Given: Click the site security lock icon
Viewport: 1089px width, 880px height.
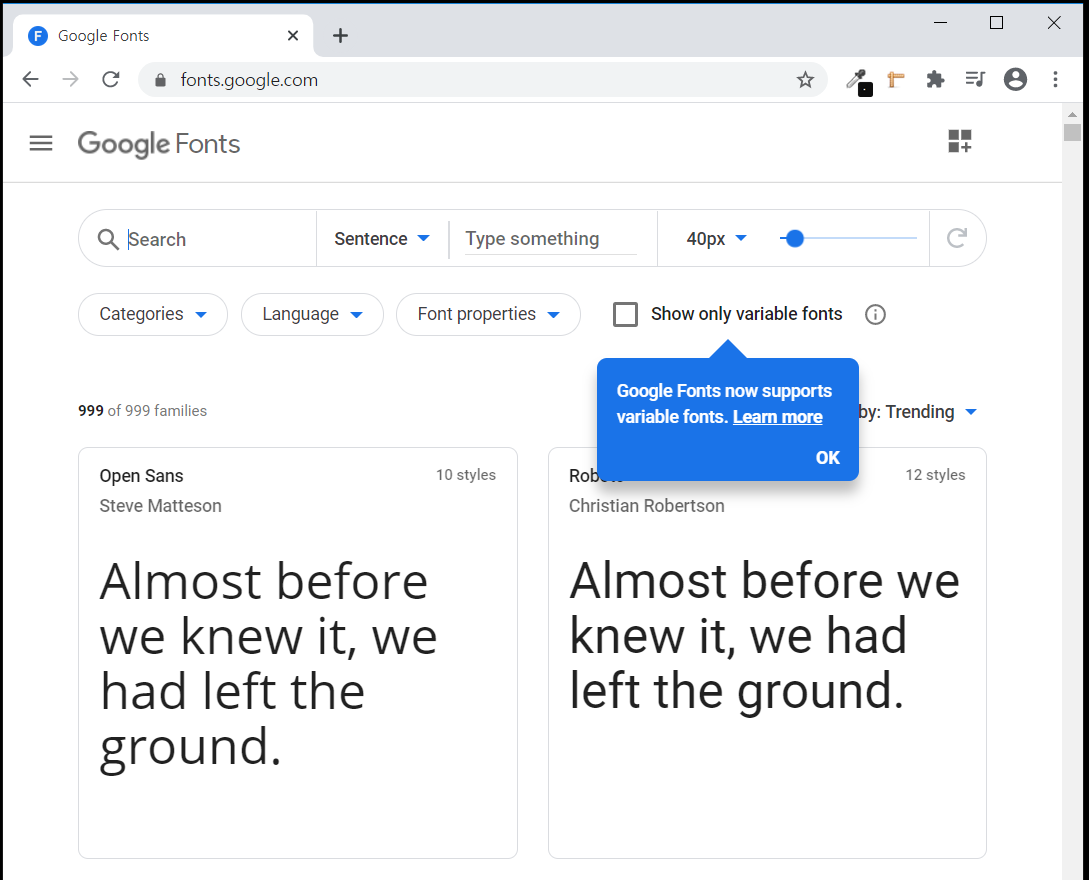Looking at the screenshot, I should (x=160, y=80).
